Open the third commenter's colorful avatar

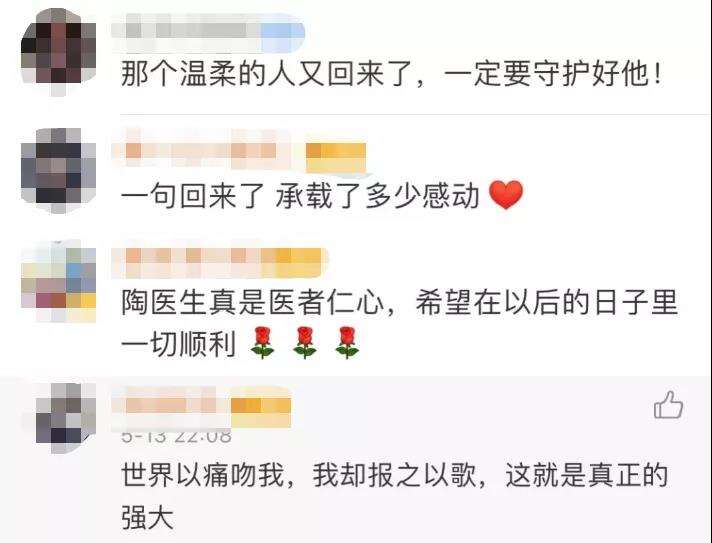point(59,281)
